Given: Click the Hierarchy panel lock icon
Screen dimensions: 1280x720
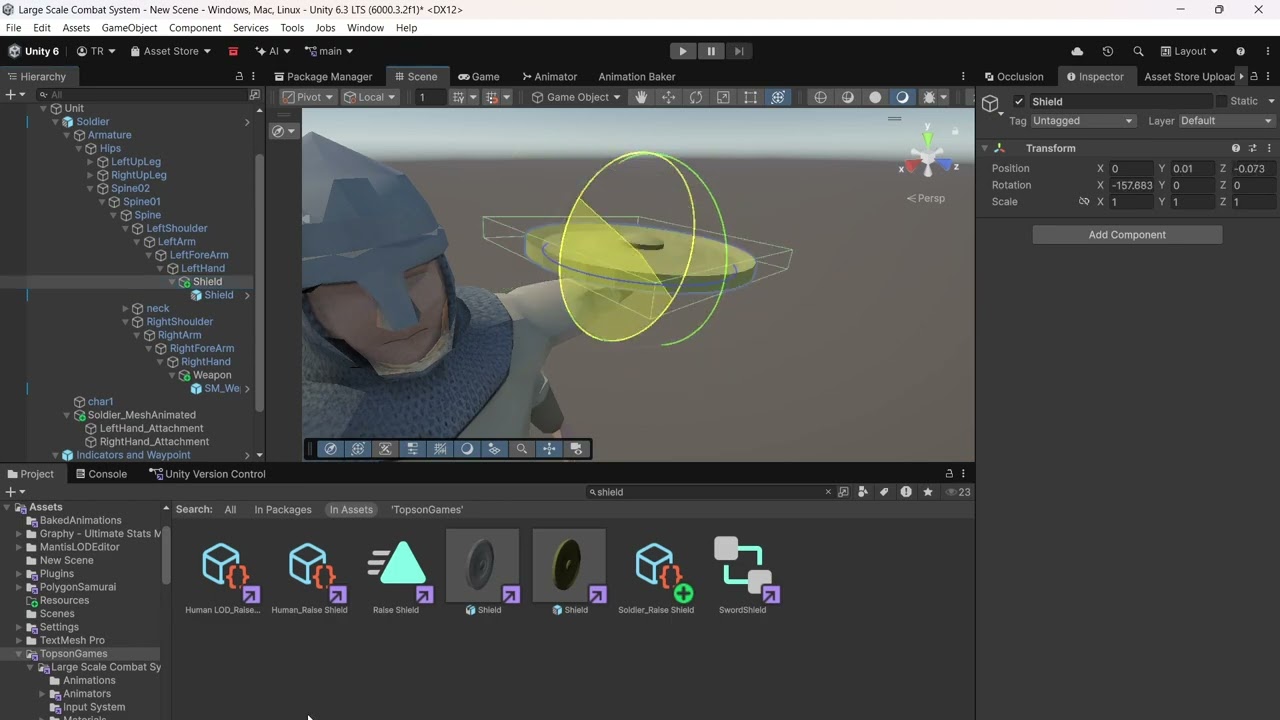Looking at the screenshot, I should [239, 76].
